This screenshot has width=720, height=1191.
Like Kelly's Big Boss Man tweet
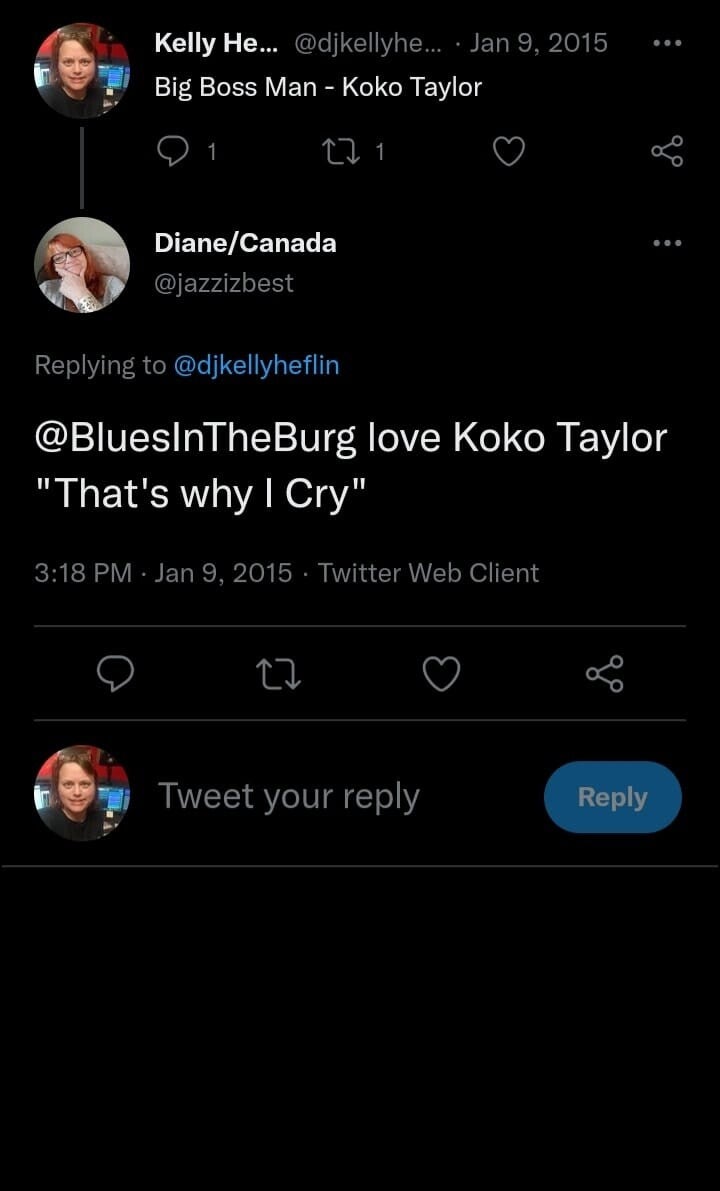coord(509,151)
